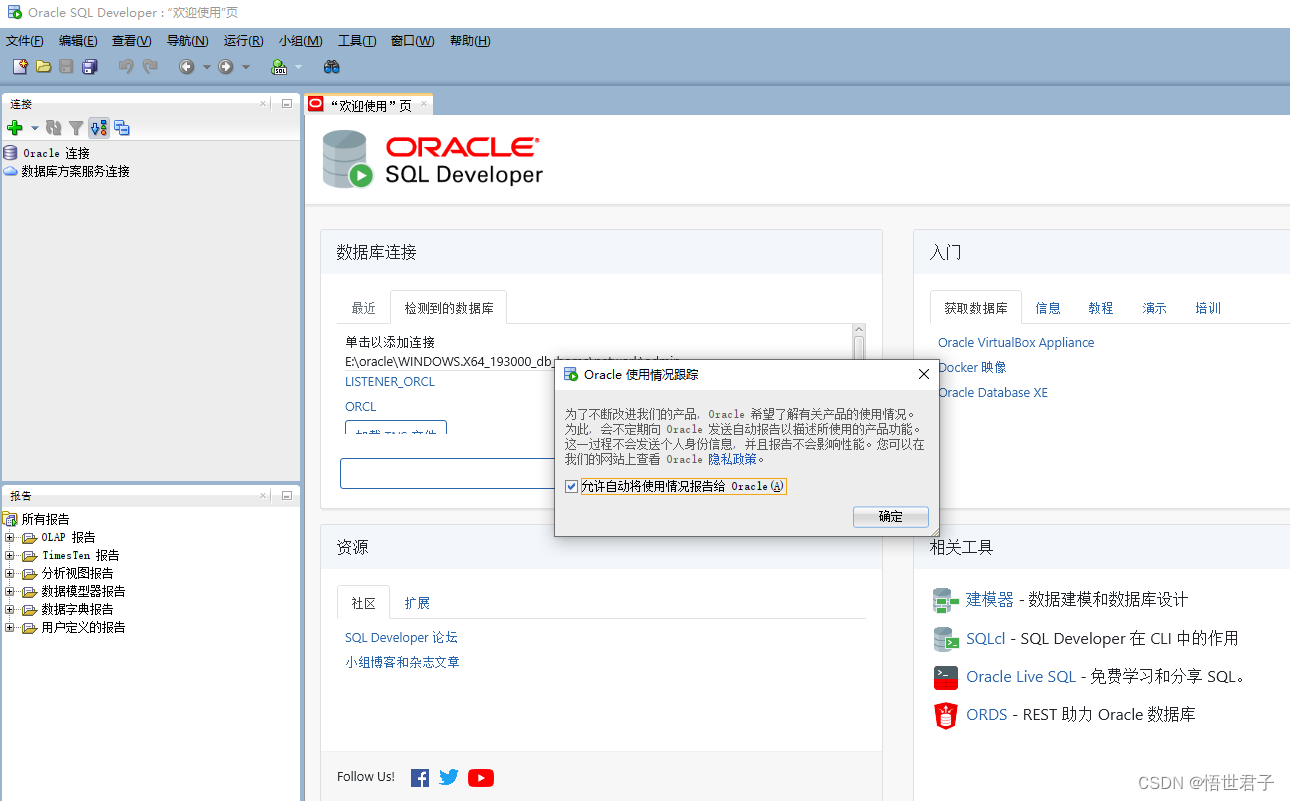Close the 欢迎使用 page tab

423,103
